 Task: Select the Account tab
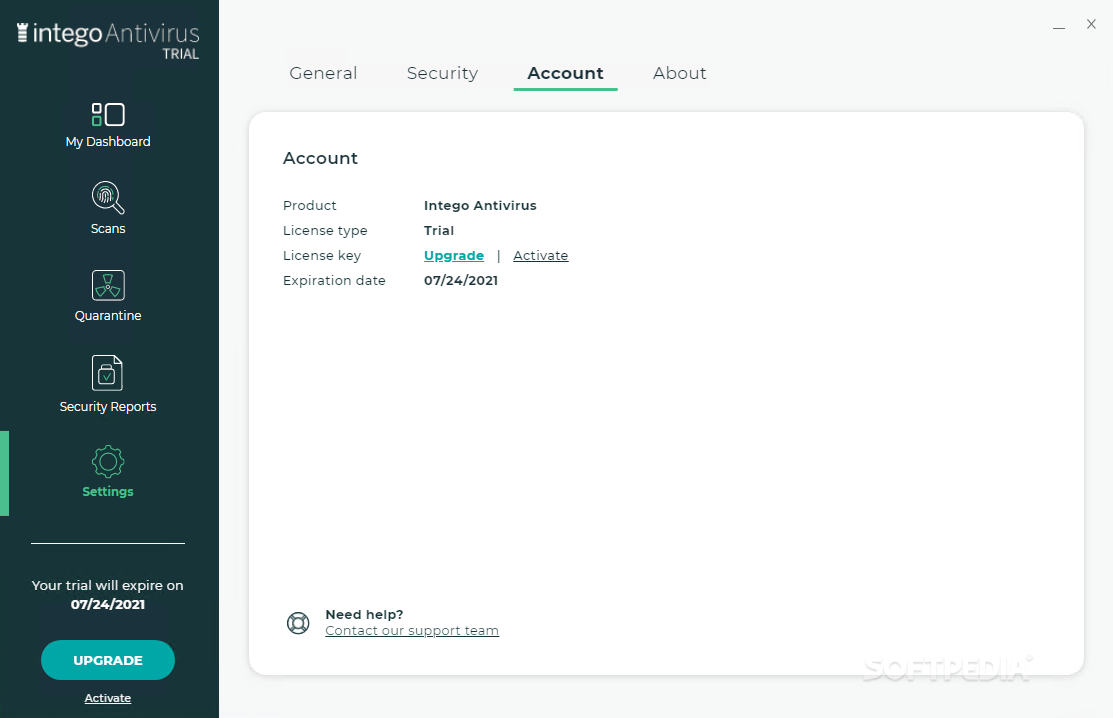565,73
